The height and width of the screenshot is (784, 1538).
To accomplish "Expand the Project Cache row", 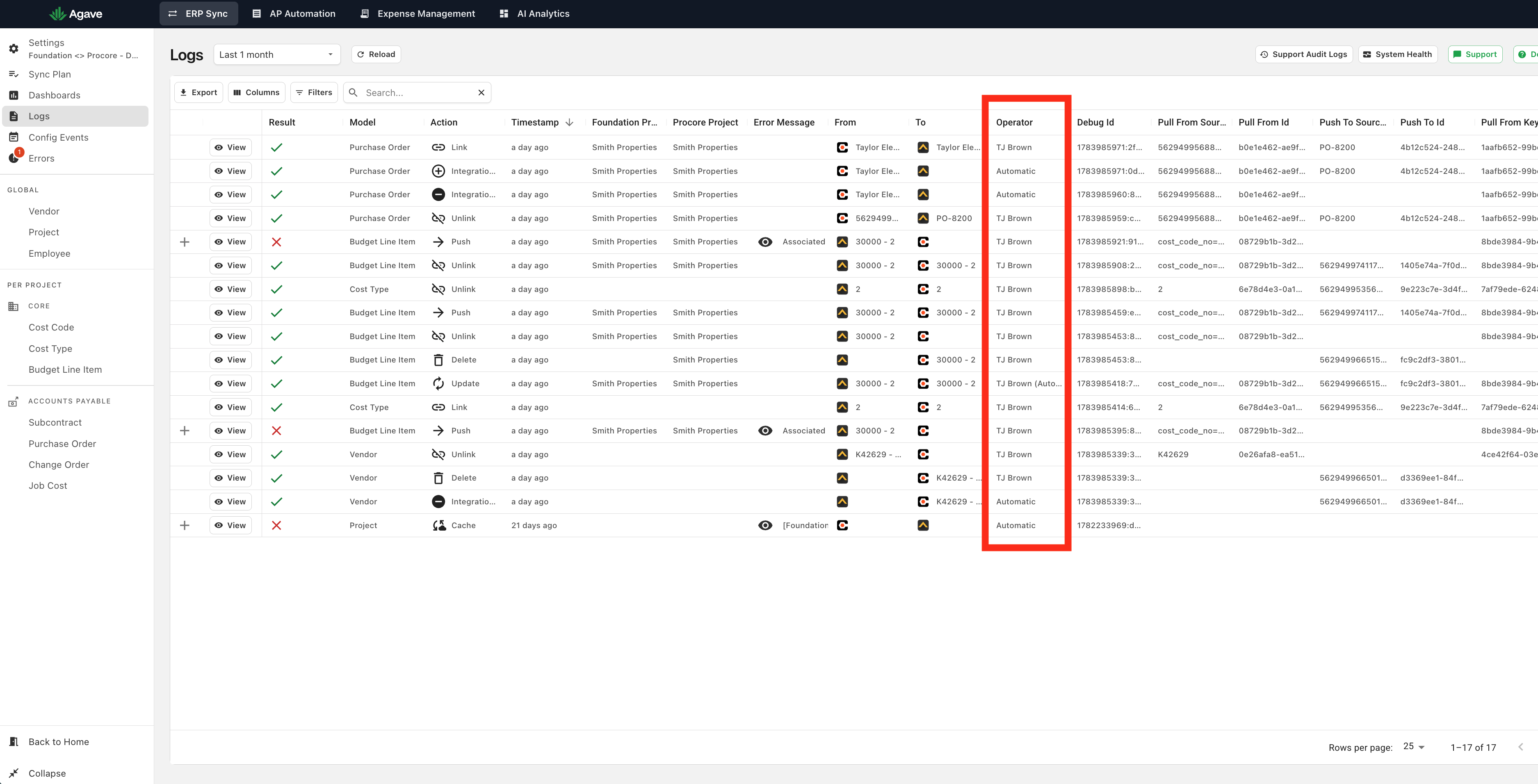I will tap(185, 525).
